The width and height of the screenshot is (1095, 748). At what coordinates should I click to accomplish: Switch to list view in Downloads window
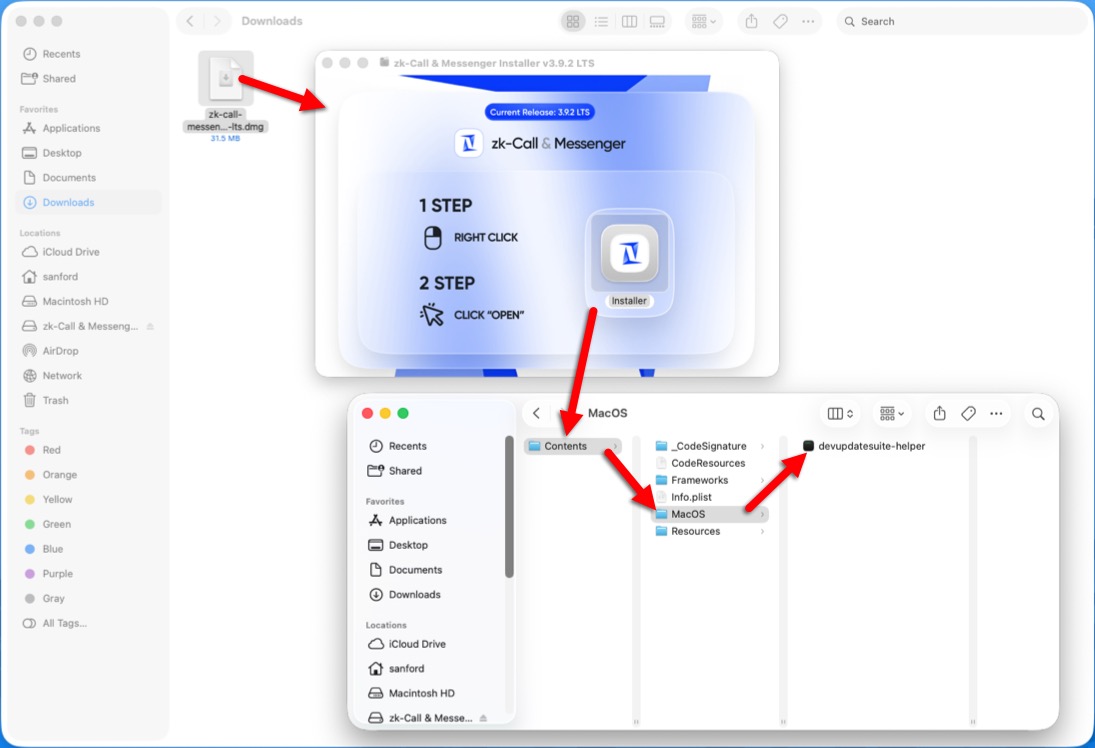click(x=601, y=21)
